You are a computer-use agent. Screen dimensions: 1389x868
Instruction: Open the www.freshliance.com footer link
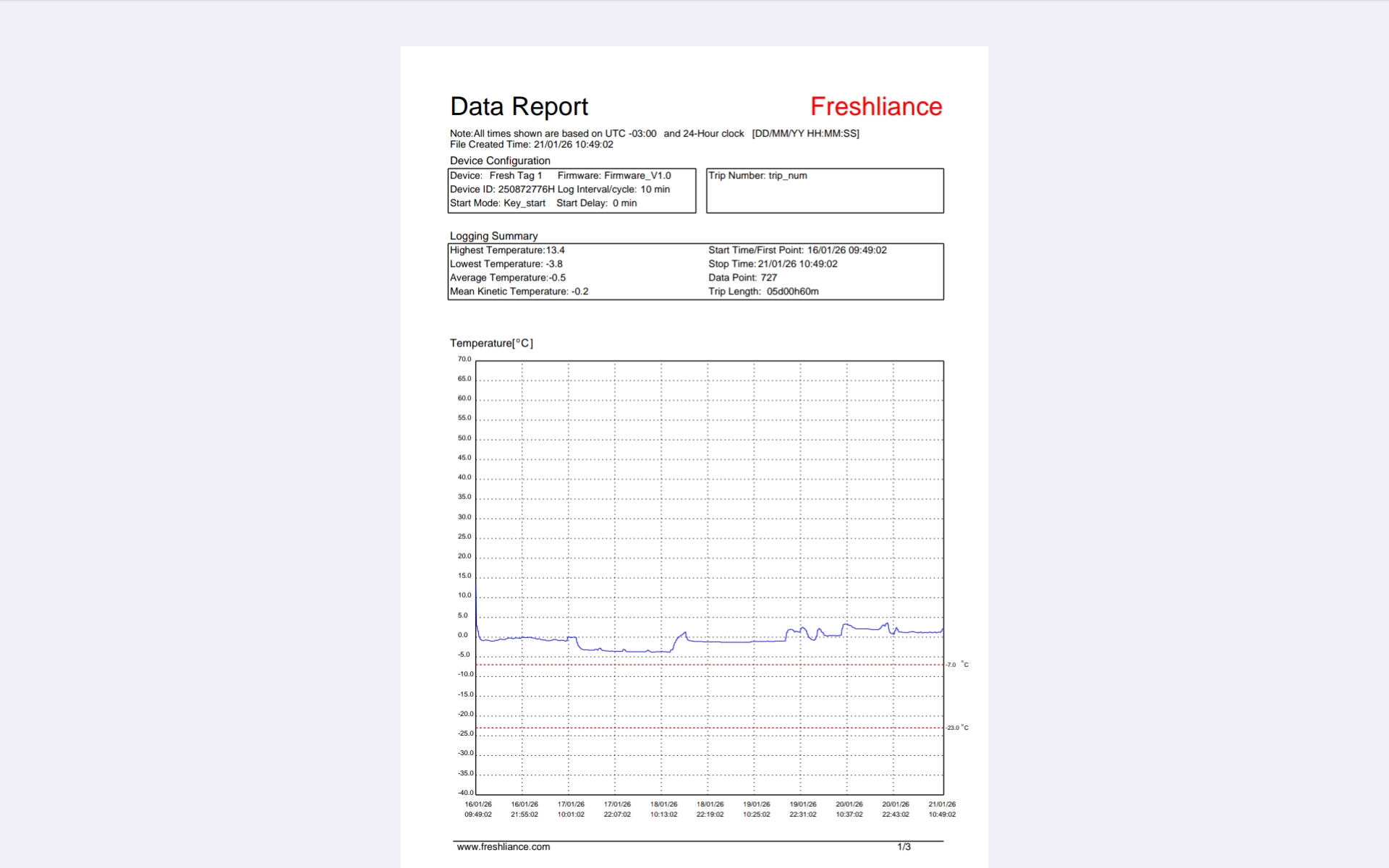coord(503,847)
